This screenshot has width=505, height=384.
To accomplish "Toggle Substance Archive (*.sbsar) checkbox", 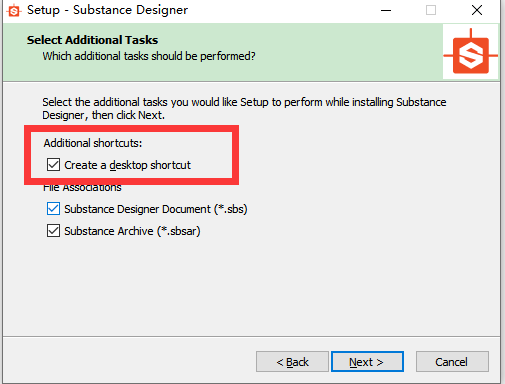I will click(x=53, y=231).
